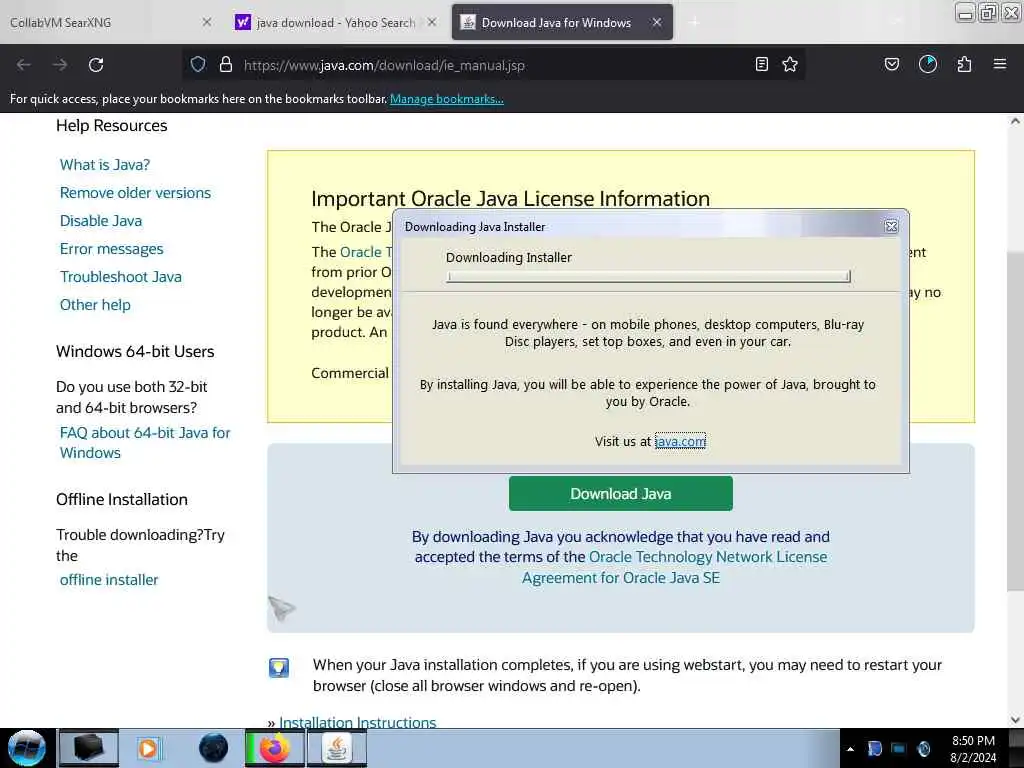This screenshot has height=768, width=1024.
Task: Click the address bar URL
Action: pyautogui.click(x=384, y=65)
